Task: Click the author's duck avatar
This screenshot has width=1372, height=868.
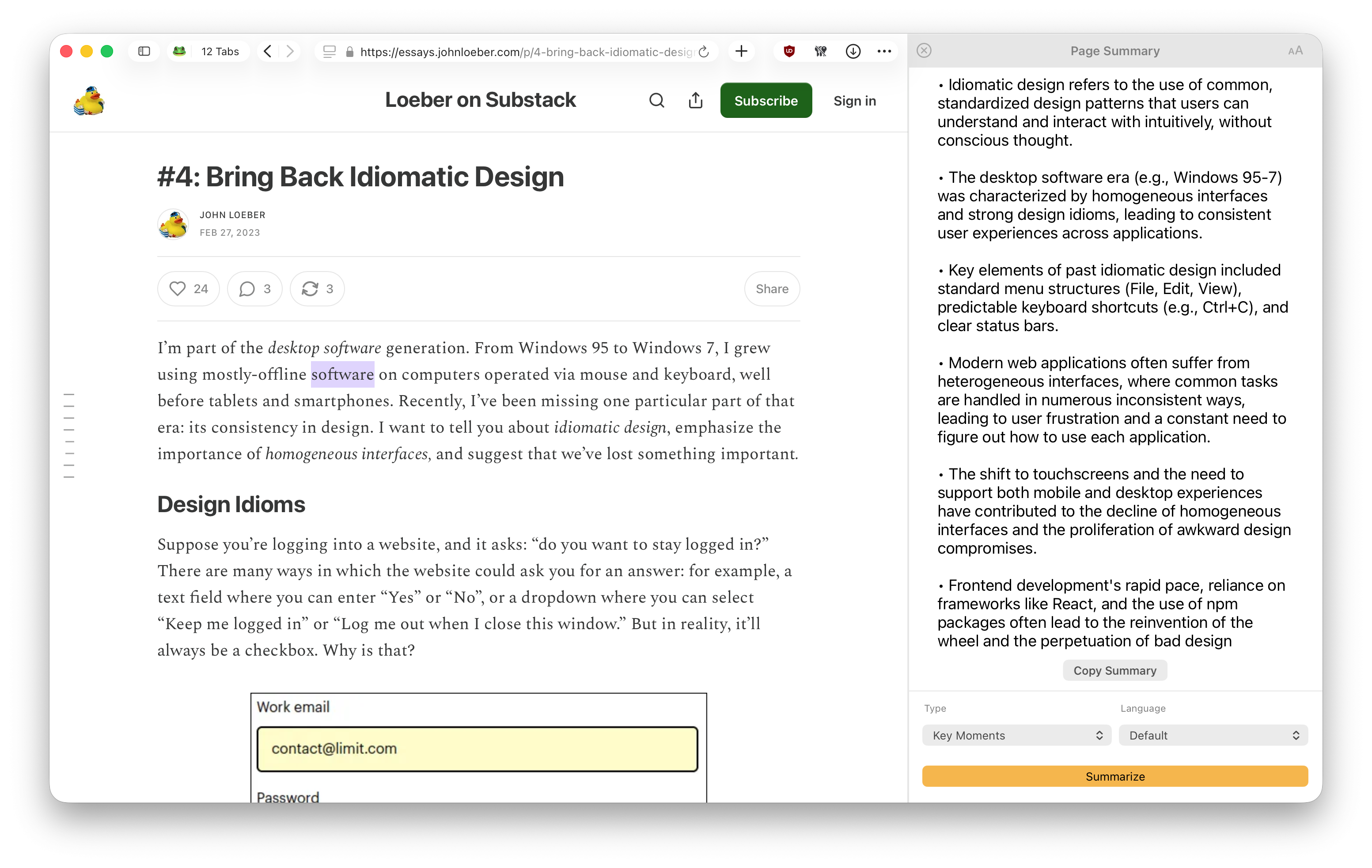Action: coord(173,224)
